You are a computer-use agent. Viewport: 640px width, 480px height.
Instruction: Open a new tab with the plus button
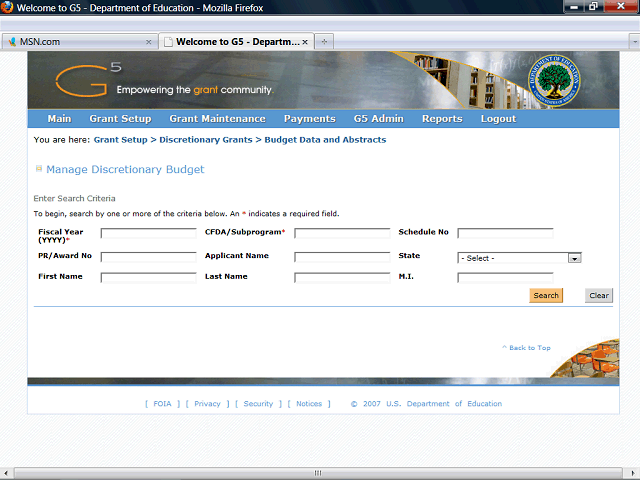pyautogui.click(x=324, y=42)
